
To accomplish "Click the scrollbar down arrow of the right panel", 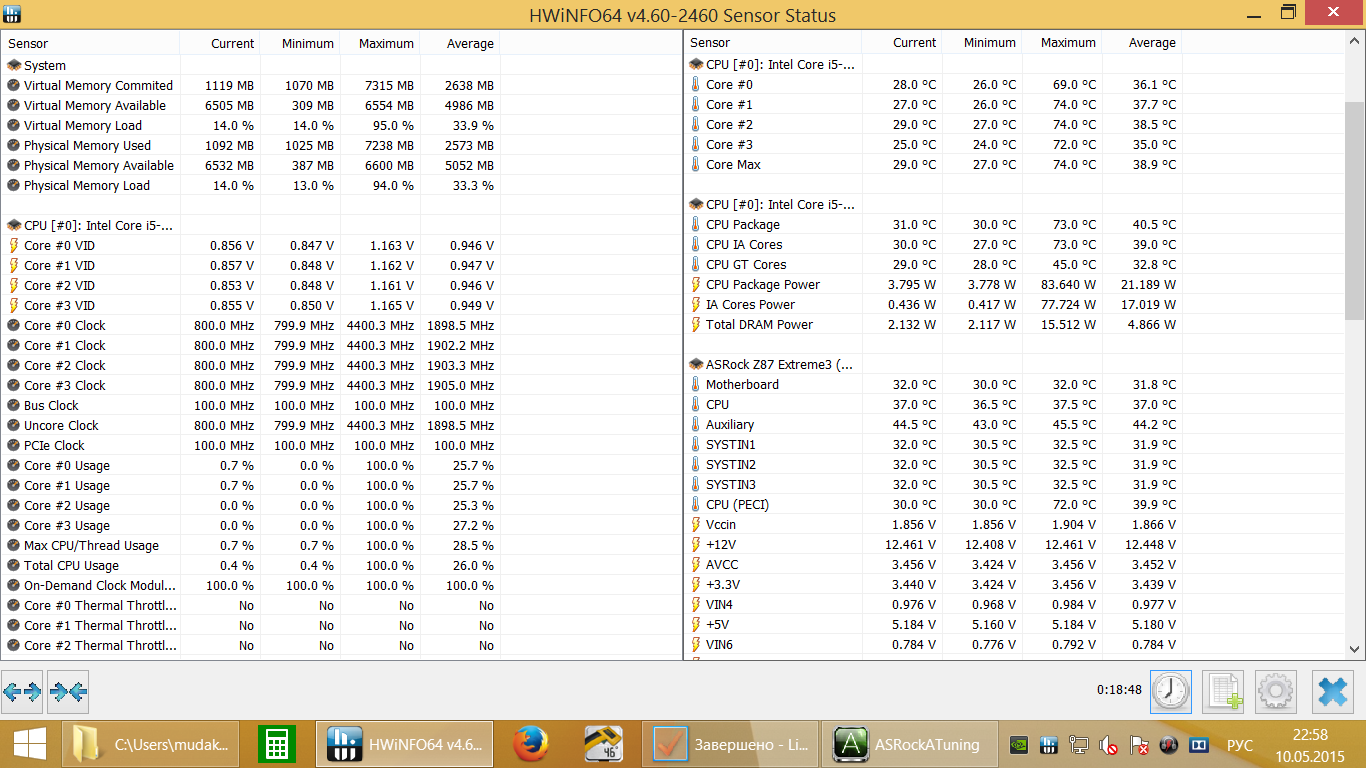I will (x=1355, y=650).
